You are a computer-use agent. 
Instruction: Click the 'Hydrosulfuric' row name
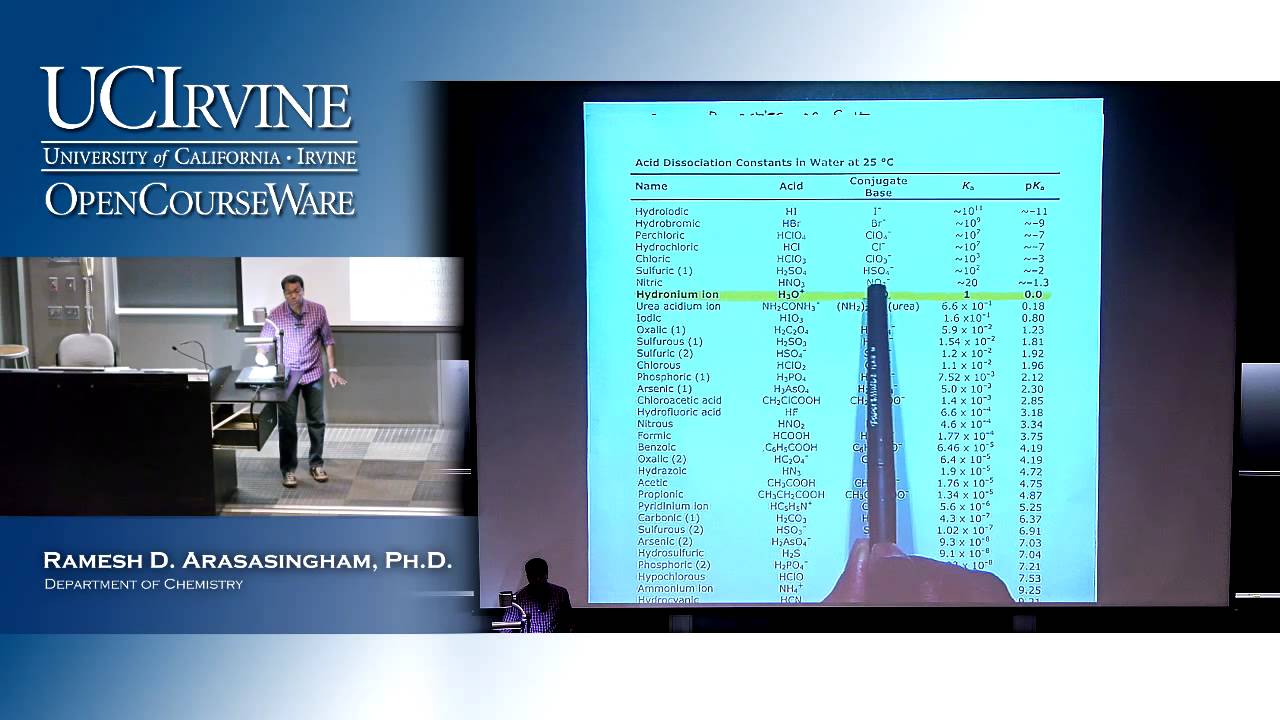[671, 553]
